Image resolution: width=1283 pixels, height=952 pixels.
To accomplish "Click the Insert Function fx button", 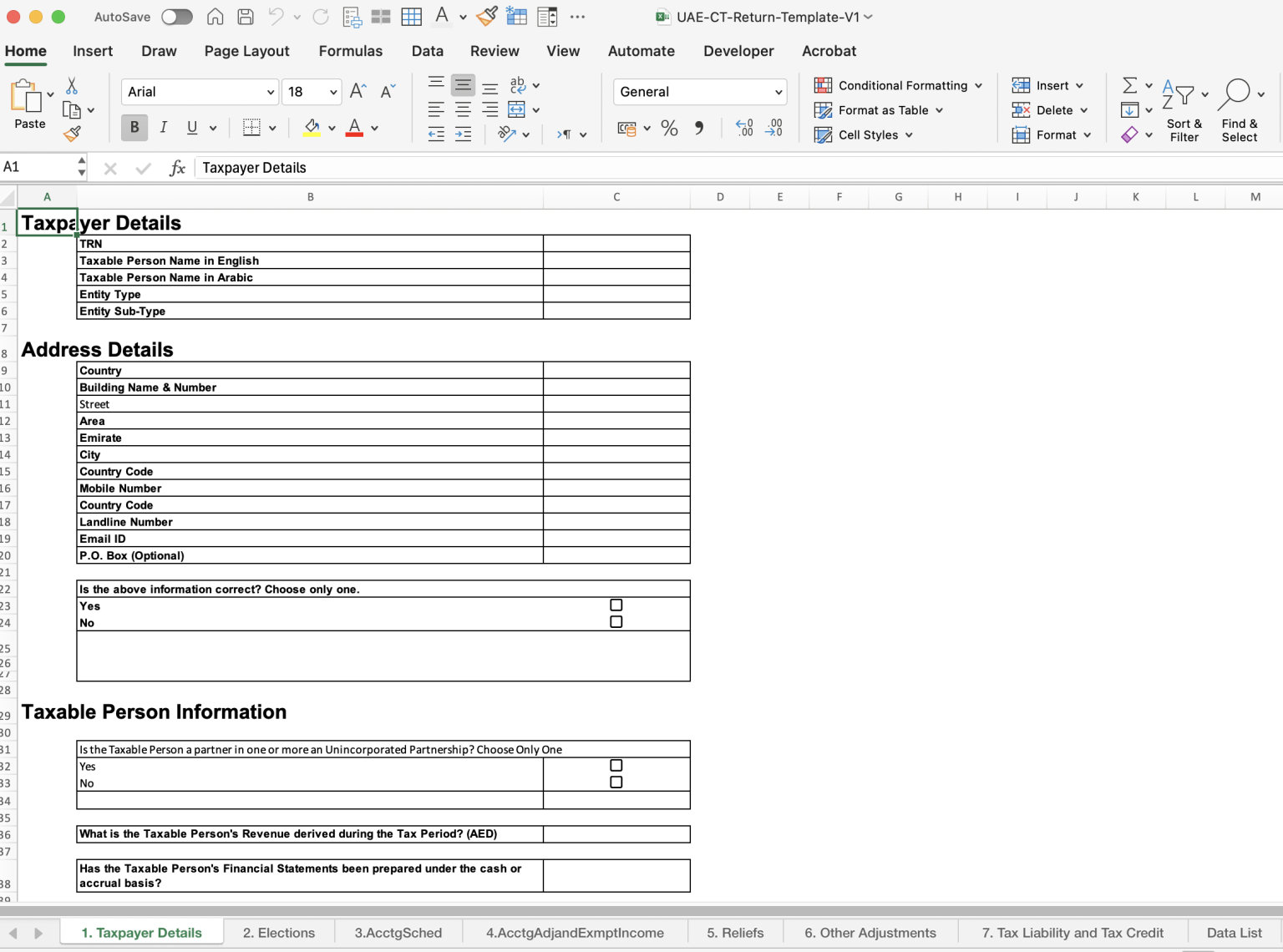I will [x=176, y=167].
